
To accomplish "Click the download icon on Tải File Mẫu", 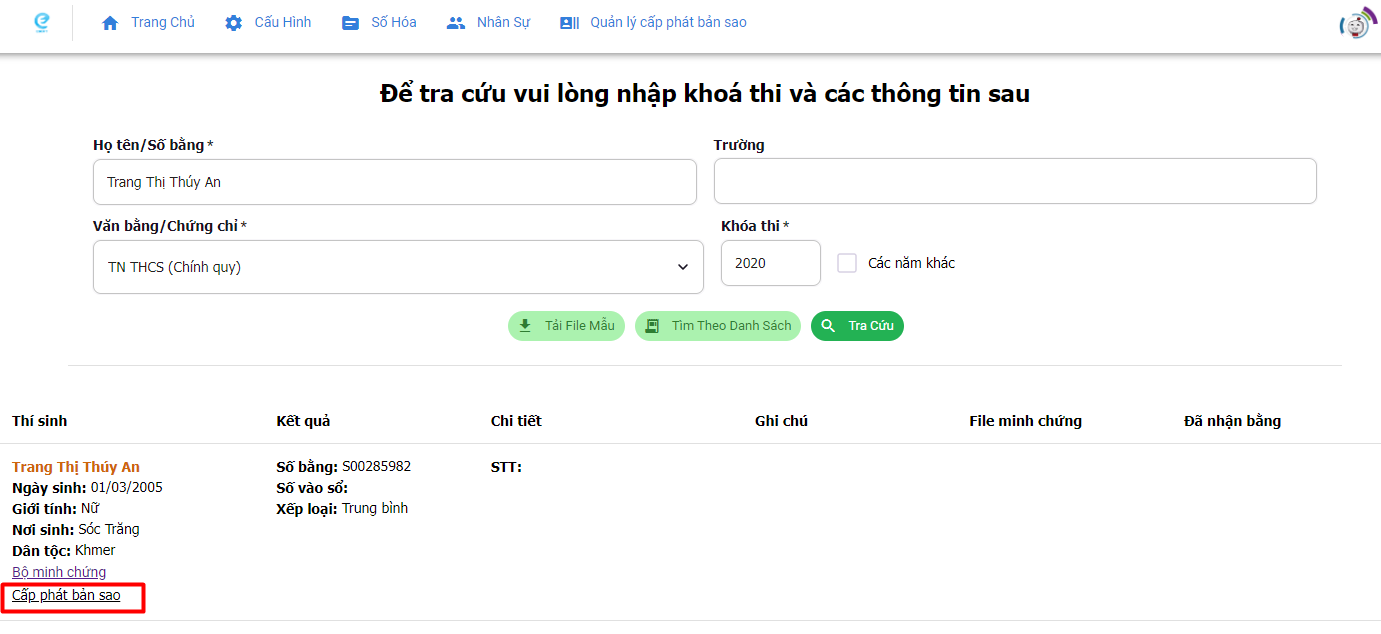I will (525, 326).
